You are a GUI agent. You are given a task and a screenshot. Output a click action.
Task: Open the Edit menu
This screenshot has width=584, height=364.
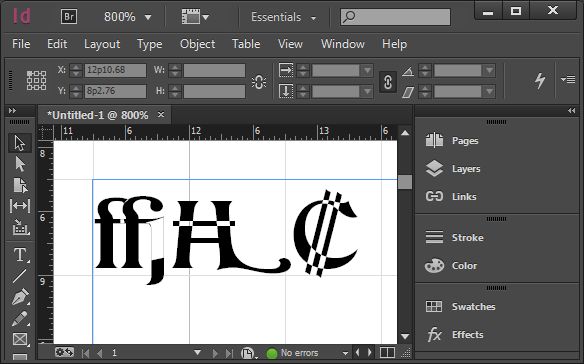coord(57,44)
